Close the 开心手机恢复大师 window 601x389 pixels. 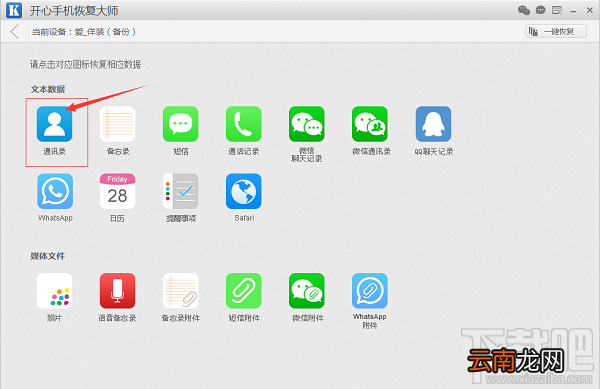[590, 10]
